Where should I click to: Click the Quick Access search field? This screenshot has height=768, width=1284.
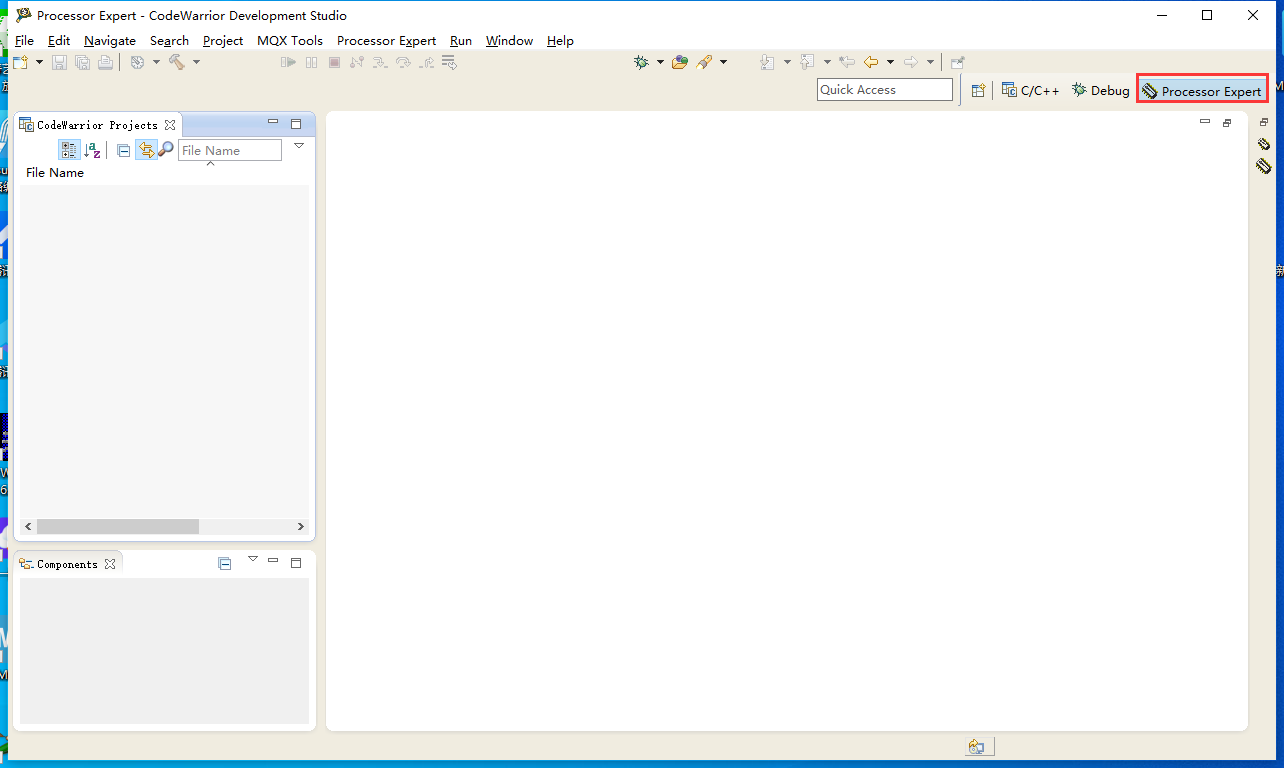[885, 89]
